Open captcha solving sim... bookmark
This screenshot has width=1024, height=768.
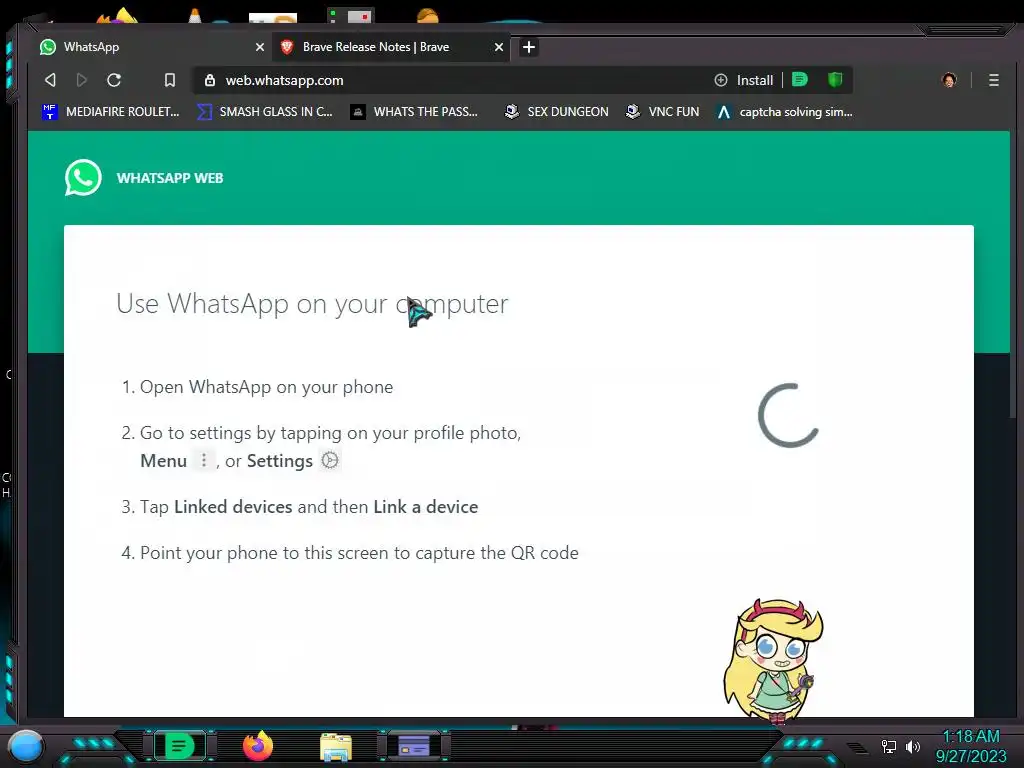pyautogui.click(x=784, y=112)
